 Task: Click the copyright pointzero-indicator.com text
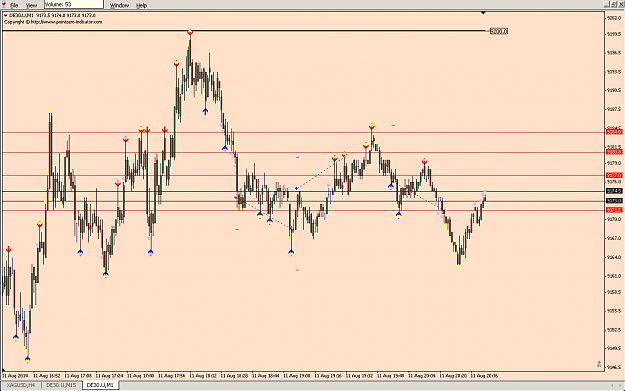coord(53,22)
